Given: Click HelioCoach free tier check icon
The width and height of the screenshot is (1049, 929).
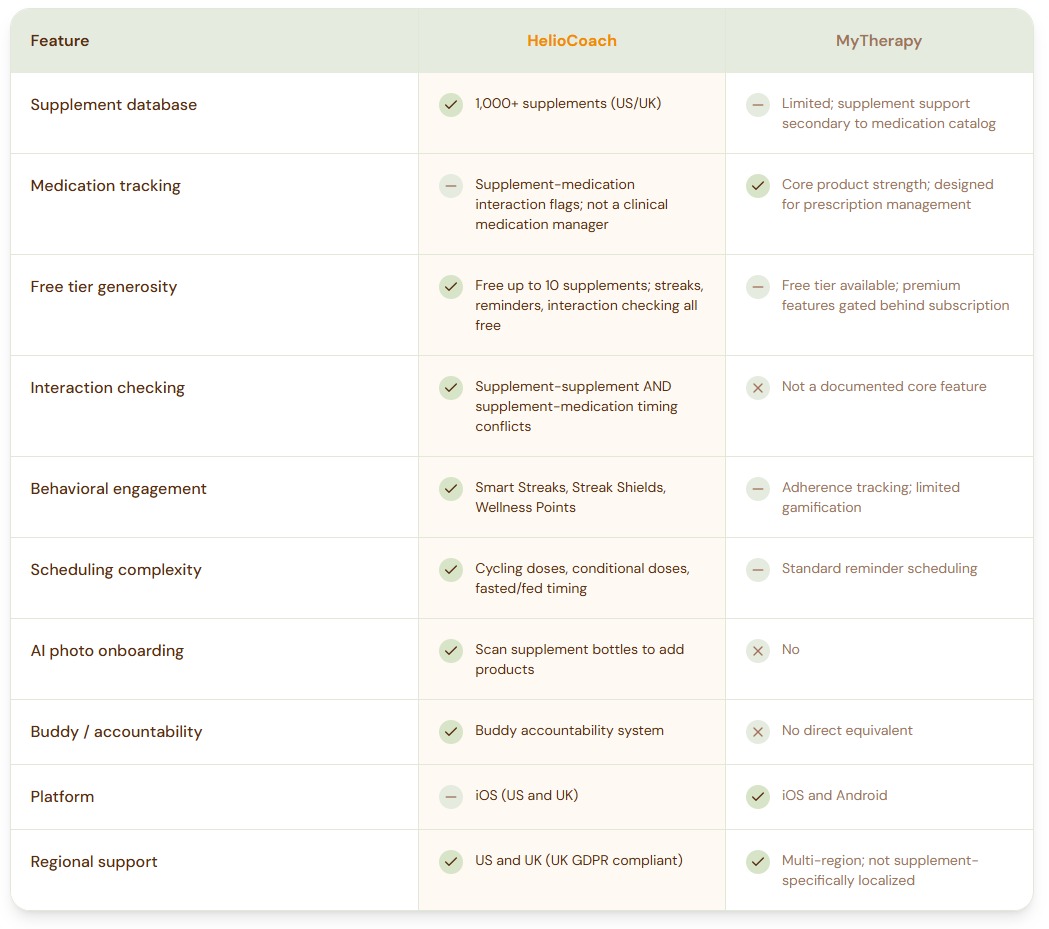Looking at the screenshot, I should [x=451, y=287].
